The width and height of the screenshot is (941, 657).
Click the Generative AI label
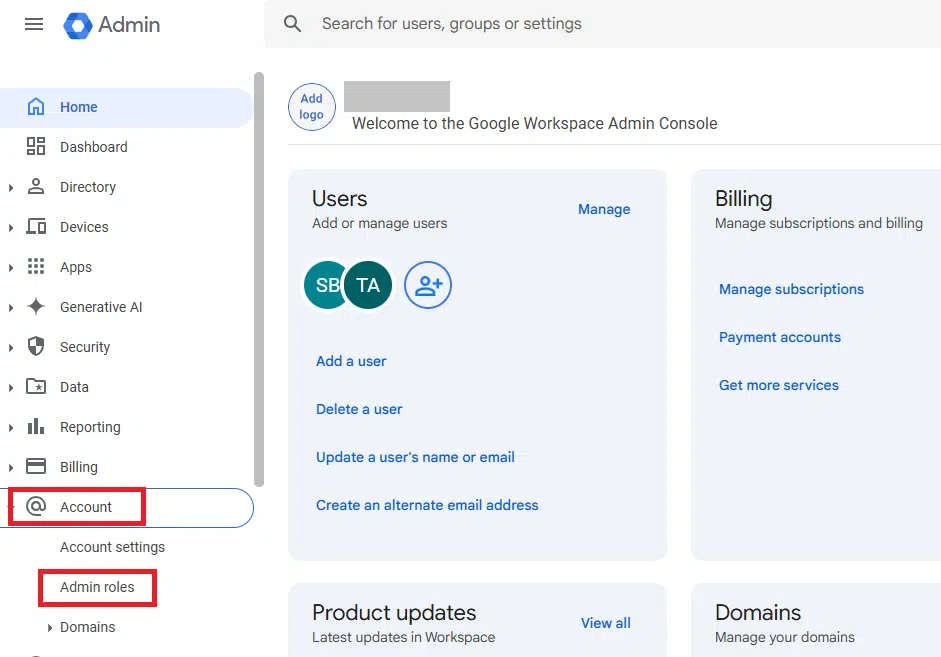click(101, 307)
